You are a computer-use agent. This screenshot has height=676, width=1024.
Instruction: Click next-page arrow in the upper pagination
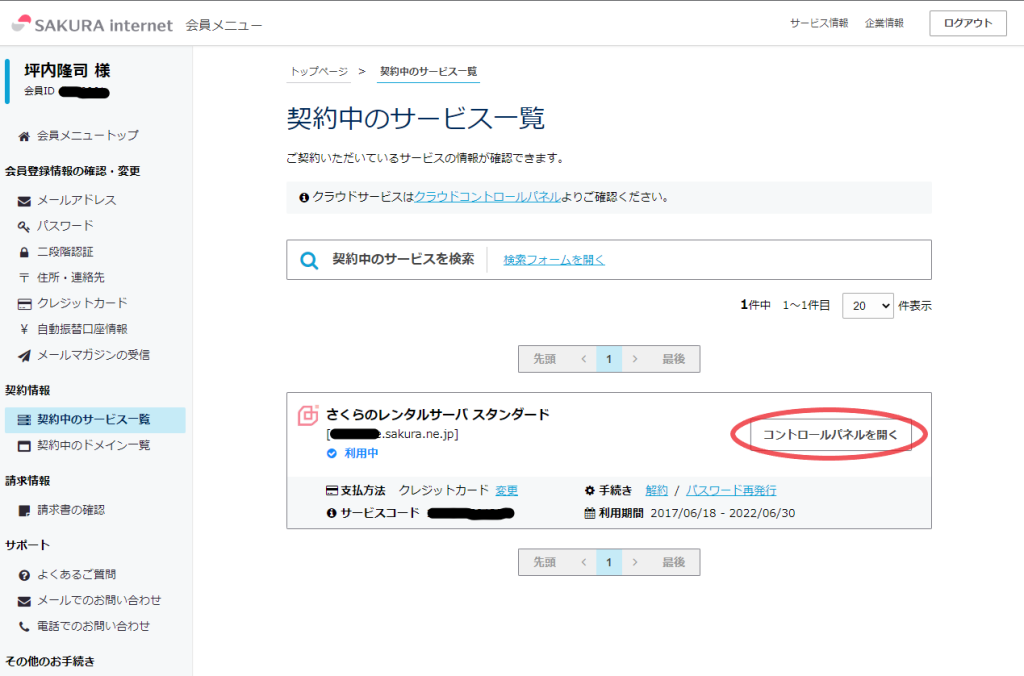635,359
